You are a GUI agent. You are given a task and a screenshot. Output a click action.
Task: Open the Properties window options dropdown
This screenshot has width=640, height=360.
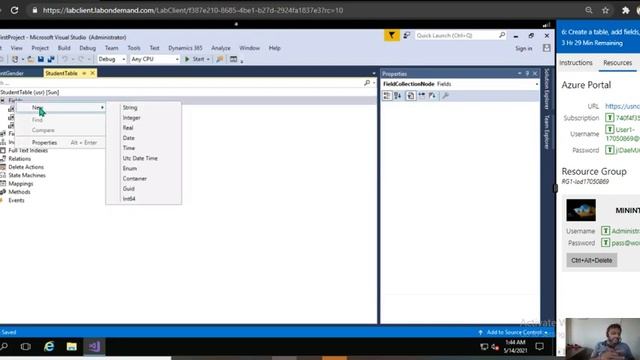pyautogui.click(x=519, y=73)
